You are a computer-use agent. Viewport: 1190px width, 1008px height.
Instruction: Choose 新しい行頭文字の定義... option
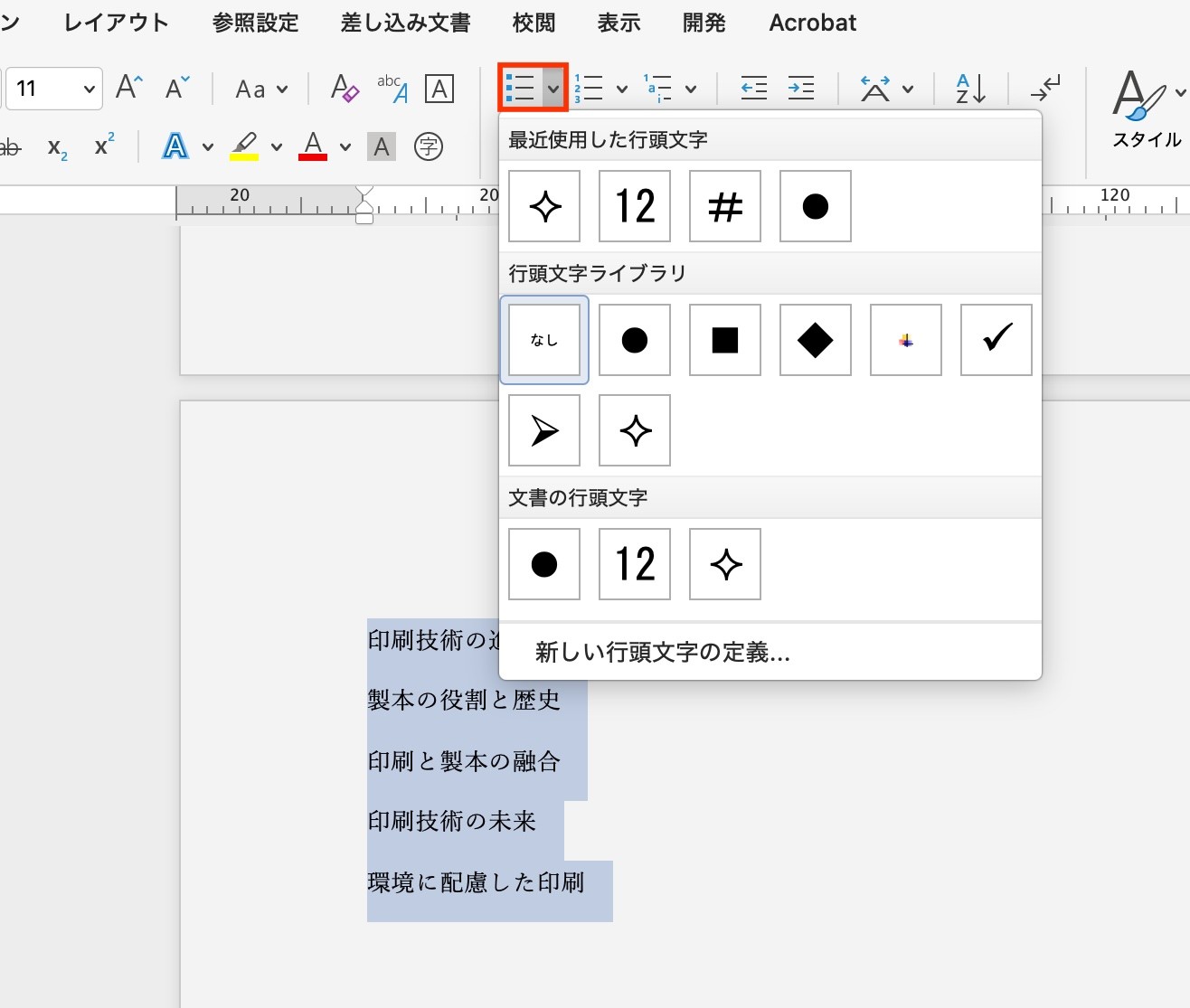pyautogui.click(x=770, y=652)
